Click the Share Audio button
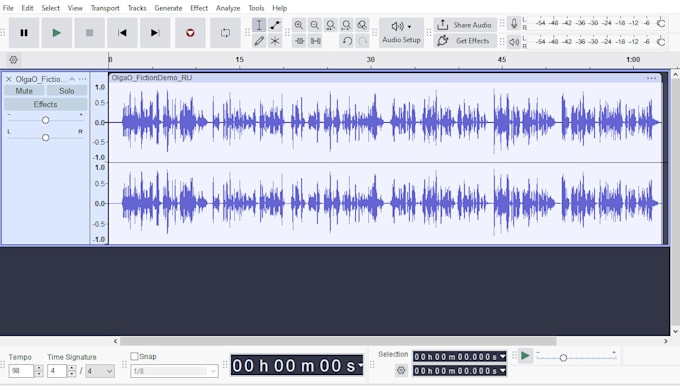680x386 pixels. coord(465,25)
